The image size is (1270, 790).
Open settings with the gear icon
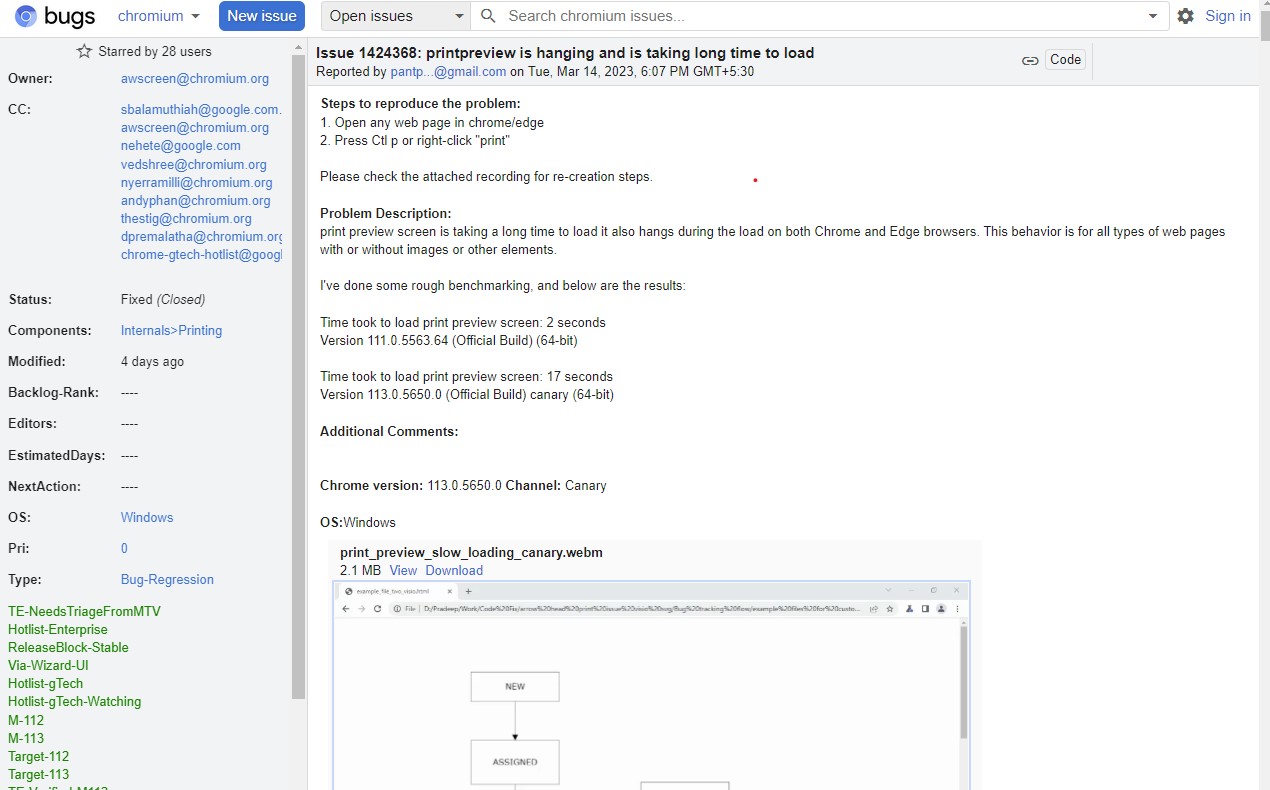point(1185,16)
